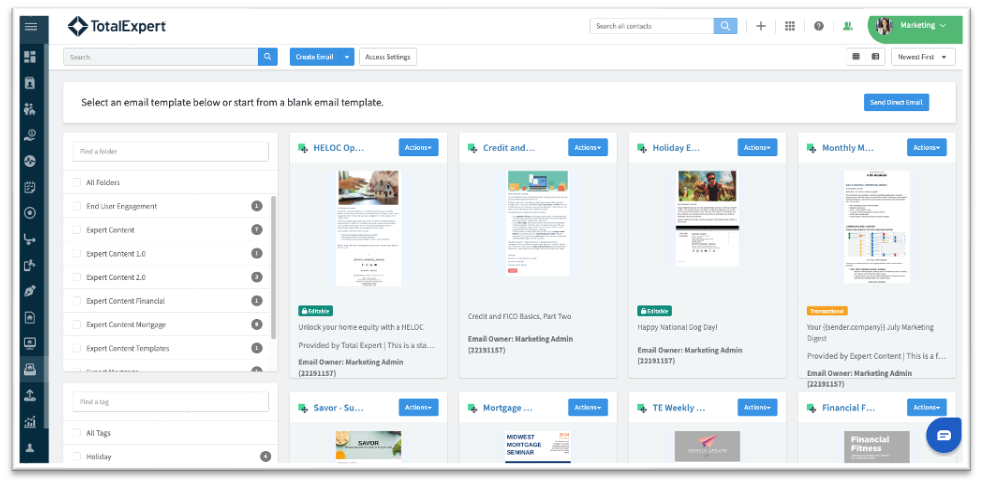Click the Access Settings button
The height and width of the screenshot is (486, 982).
tap(388, 57)
